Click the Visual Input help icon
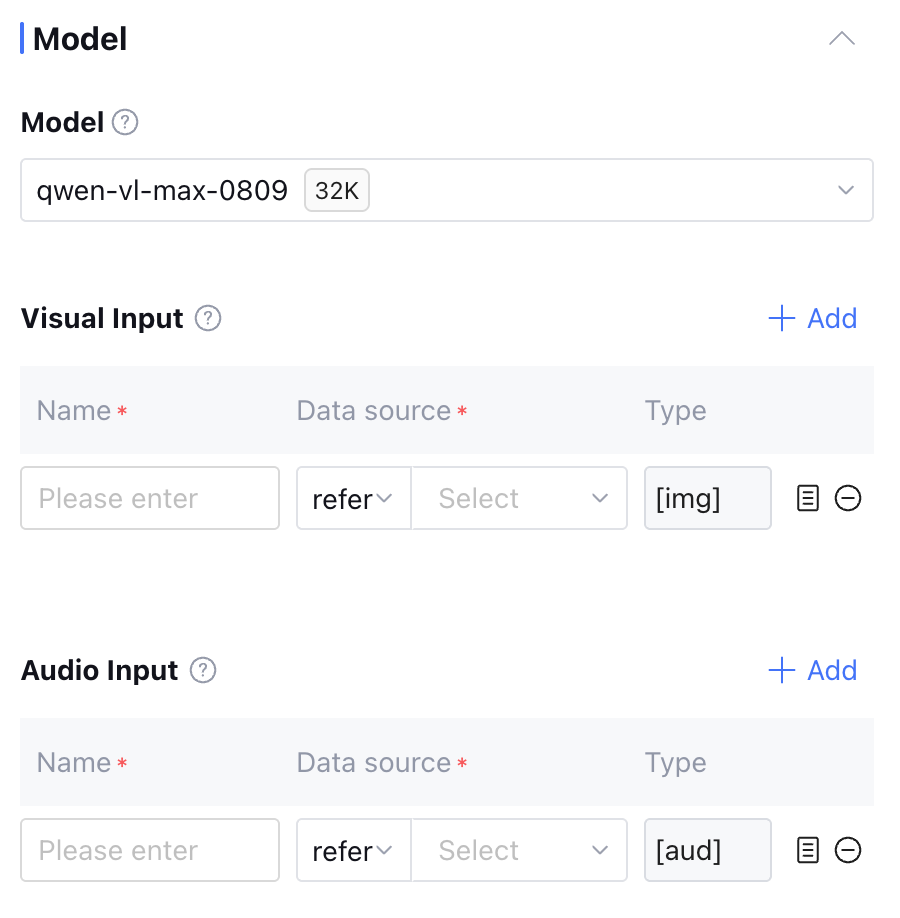The width and height of the screenshot is (900, 918). click(208, 319)
